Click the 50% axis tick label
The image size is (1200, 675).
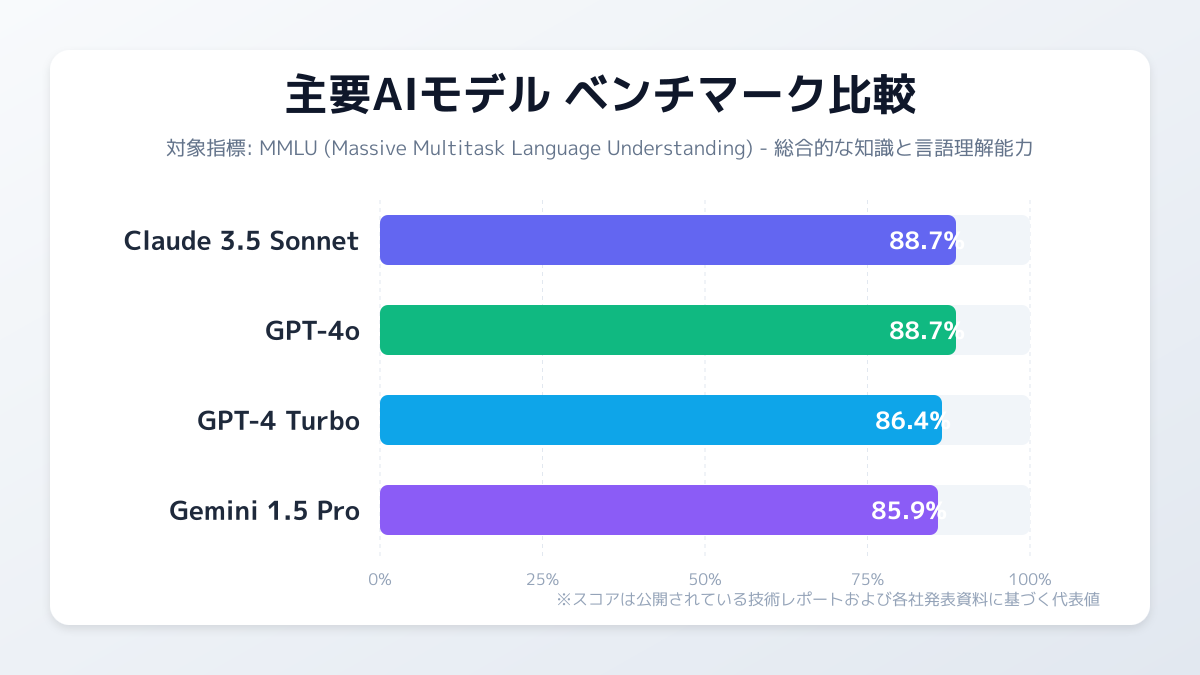pos(705,579)
